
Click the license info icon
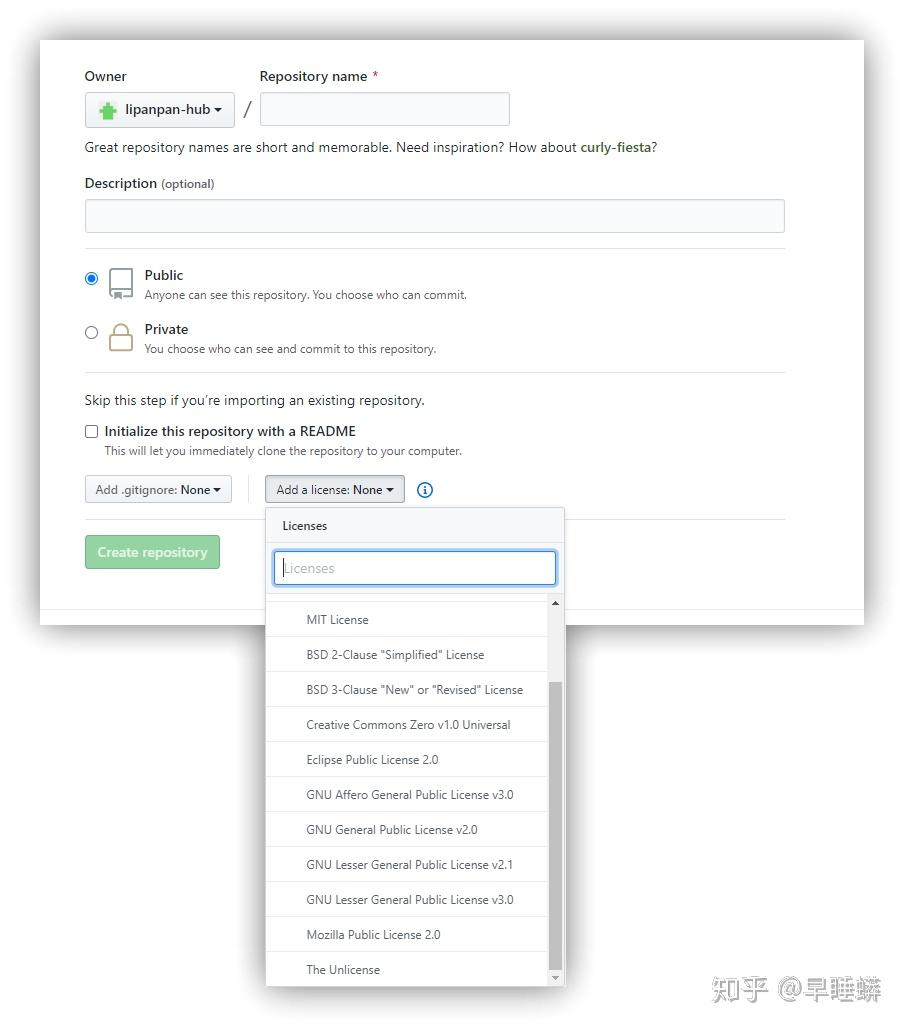click(x=425, y=490)
